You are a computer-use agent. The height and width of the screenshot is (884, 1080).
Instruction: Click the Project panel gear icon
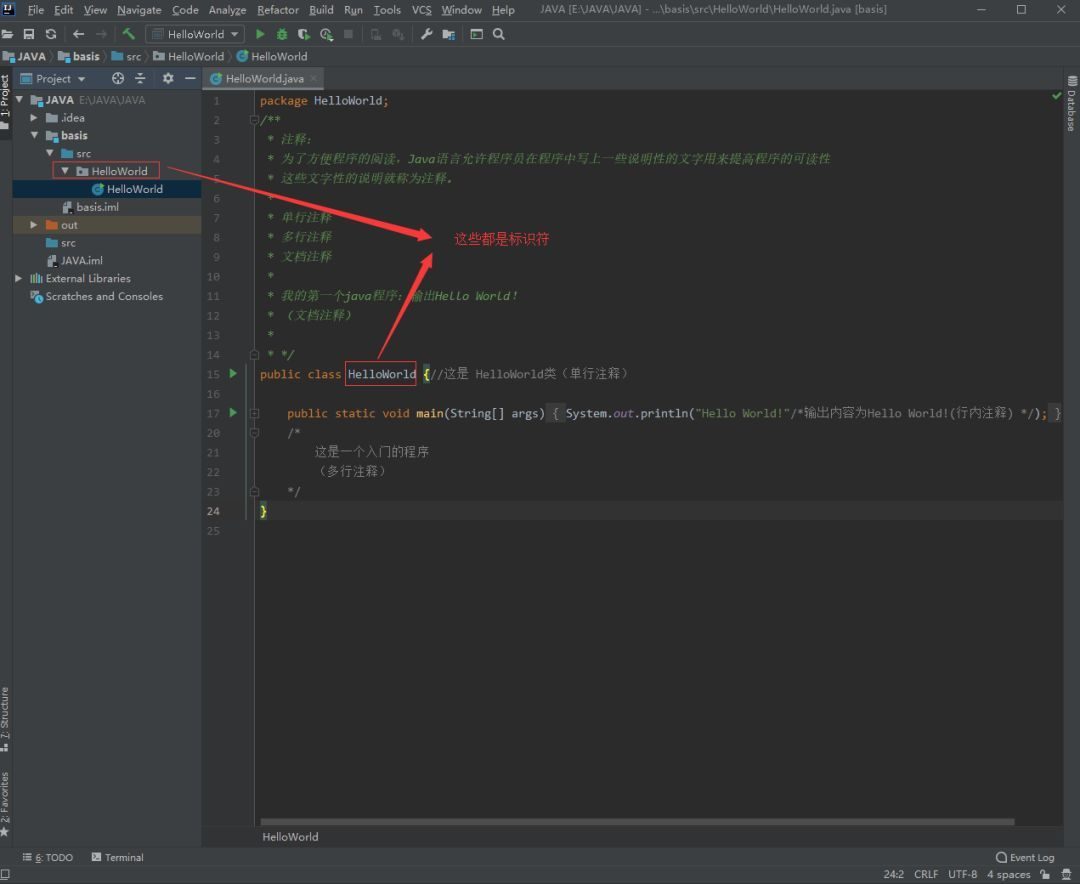168,78
